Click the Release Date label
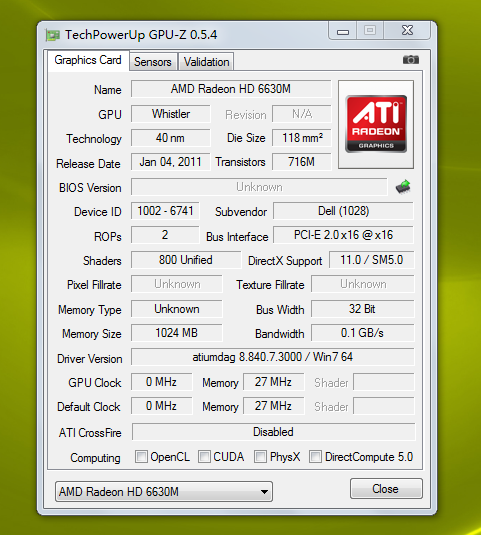The width and height of the screenshot is (481, 535). click(x=88, y=164)
